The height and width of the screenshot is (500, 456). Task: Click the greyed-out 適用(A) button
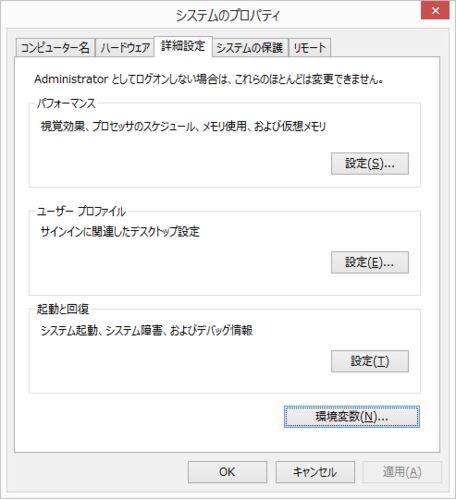pyautogui.click(x=402, y=472)
